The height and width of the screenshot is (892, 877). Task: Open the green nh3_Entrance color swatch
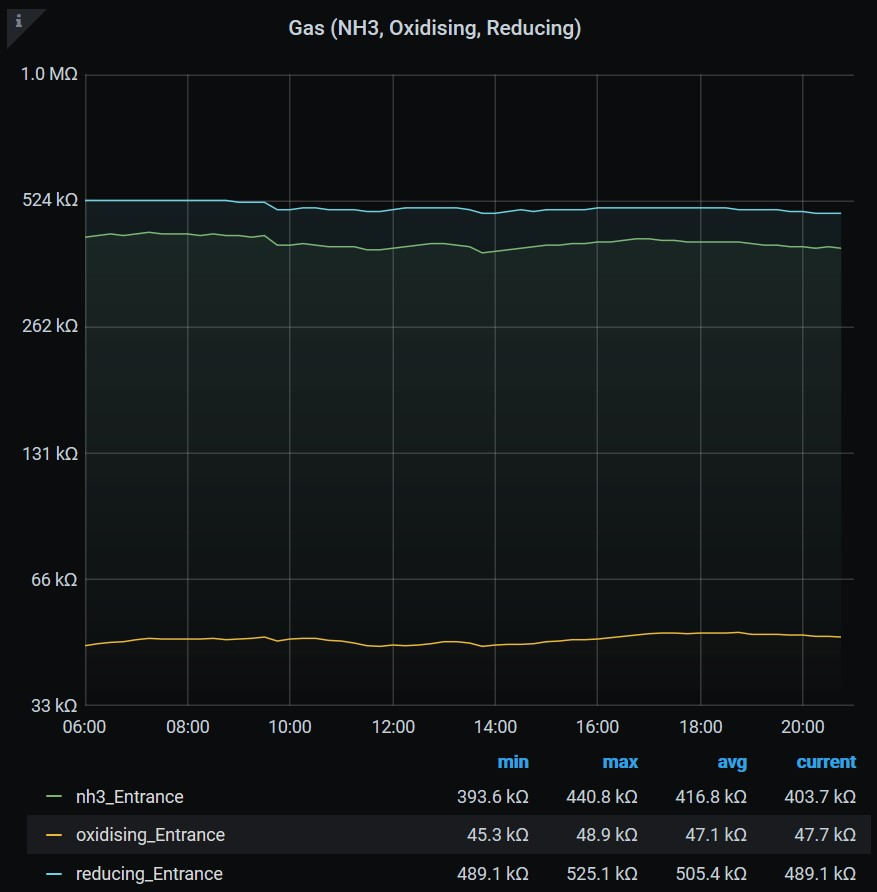54,797
